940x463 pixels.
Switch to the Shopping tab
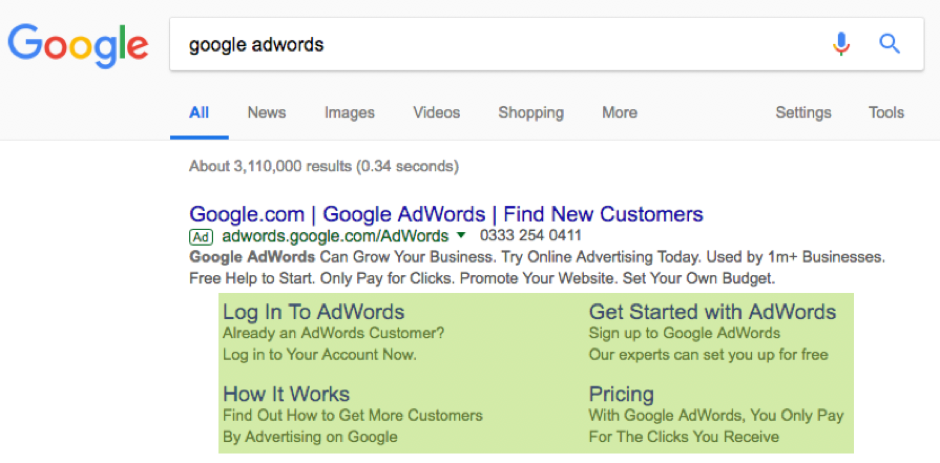(530, 112)
